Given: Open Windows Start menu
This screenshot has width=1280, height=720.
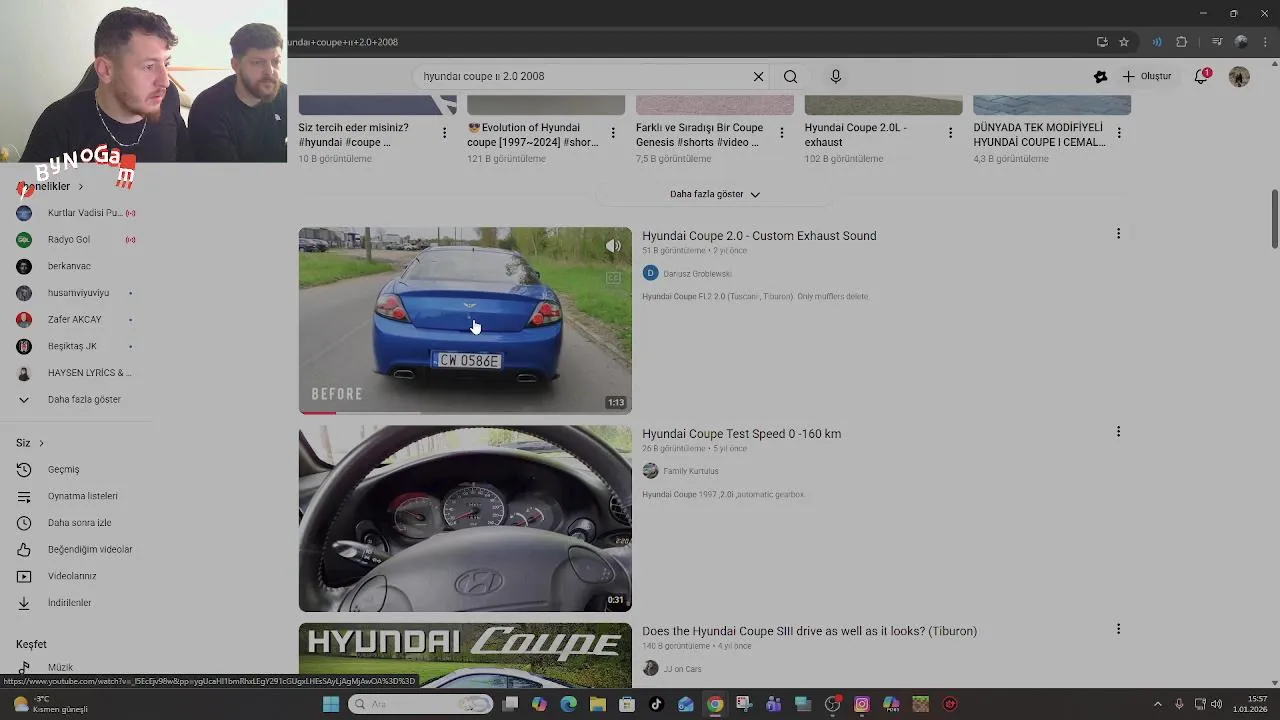Looking at the screenshot, I should pyautogui.click(x=331, y=704).
